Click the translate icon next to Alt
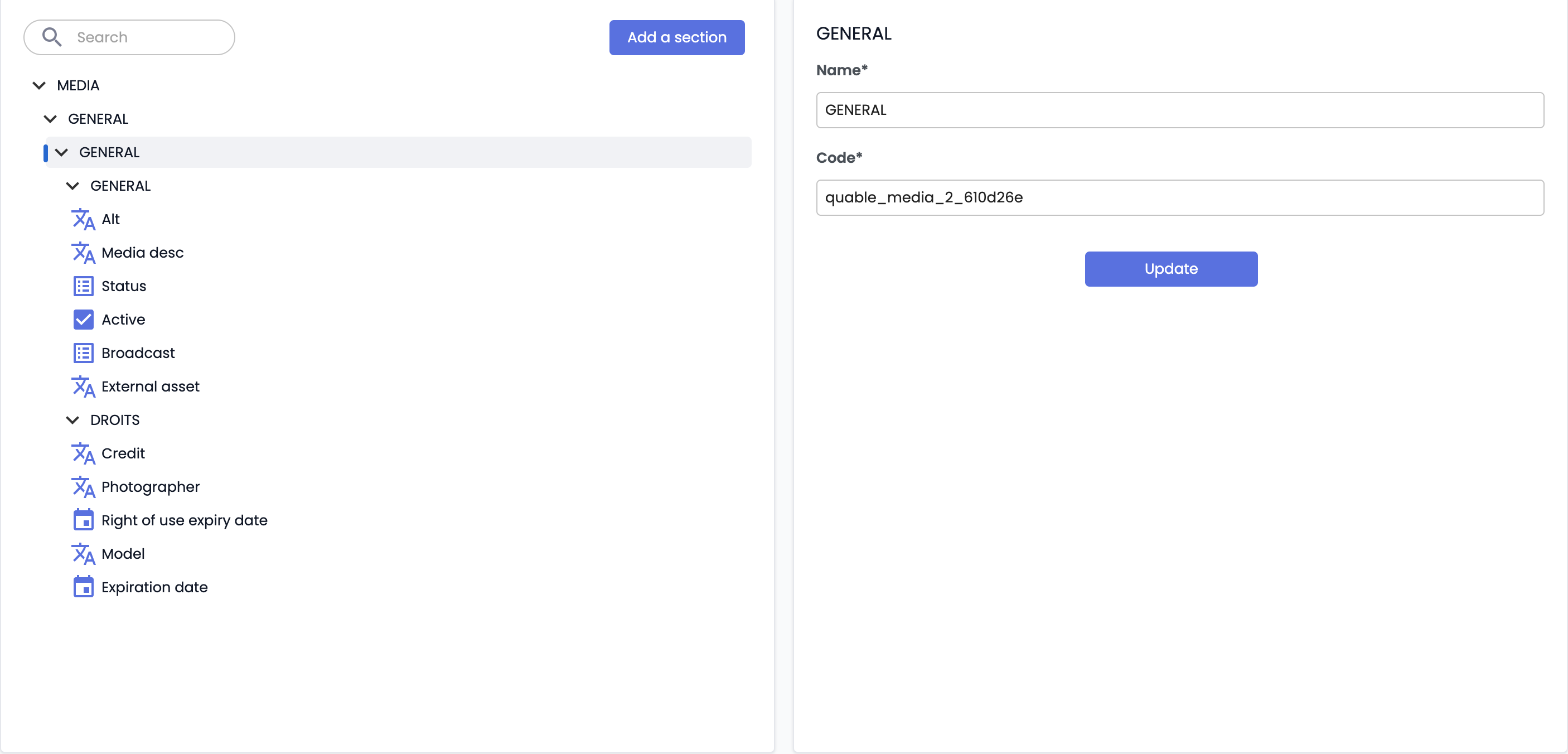Image resolution: width=1568 pixels, height=754 pixels. point(84,219)
